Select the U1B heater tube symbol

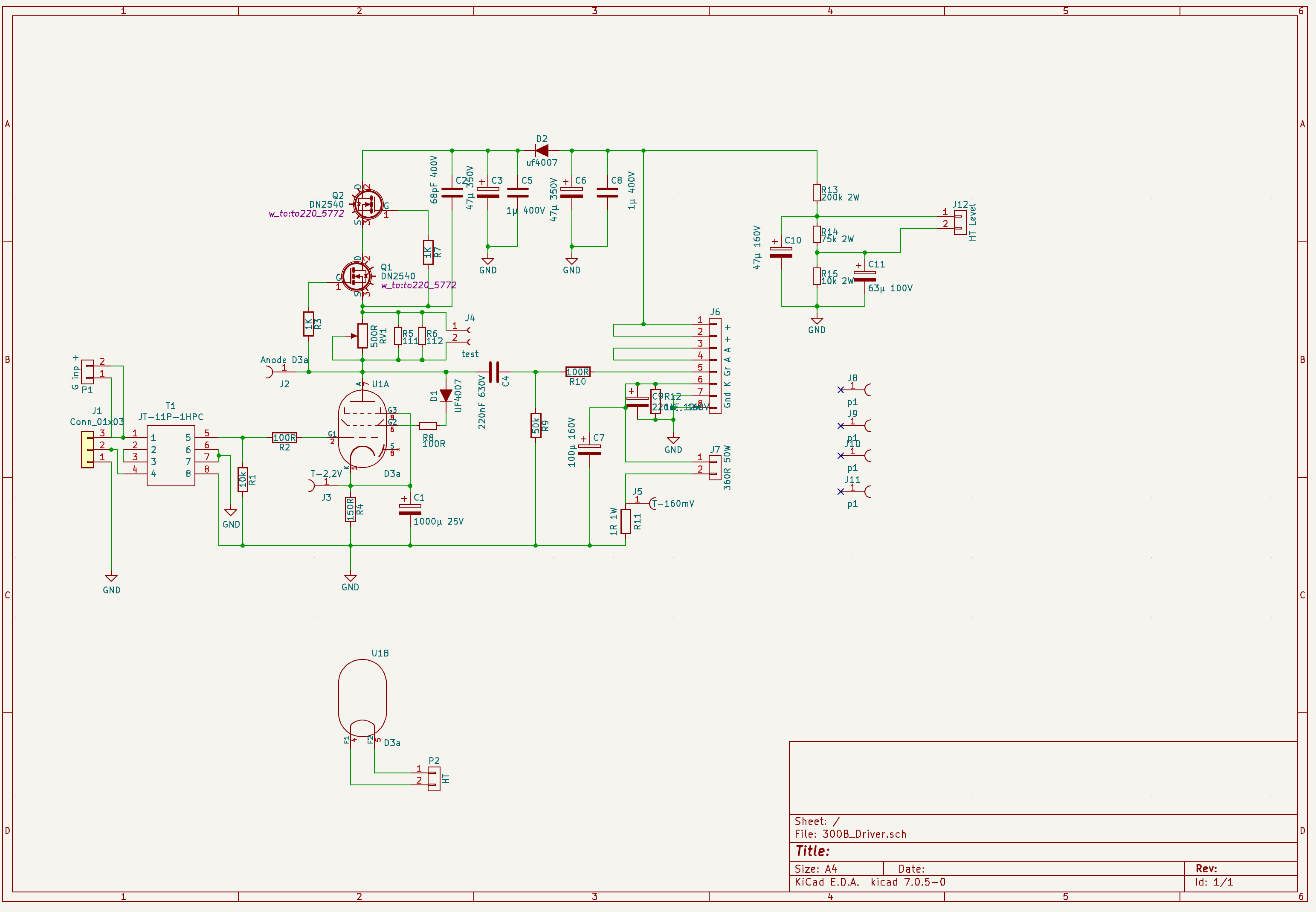pyautogui.click(x=362, y=698)
